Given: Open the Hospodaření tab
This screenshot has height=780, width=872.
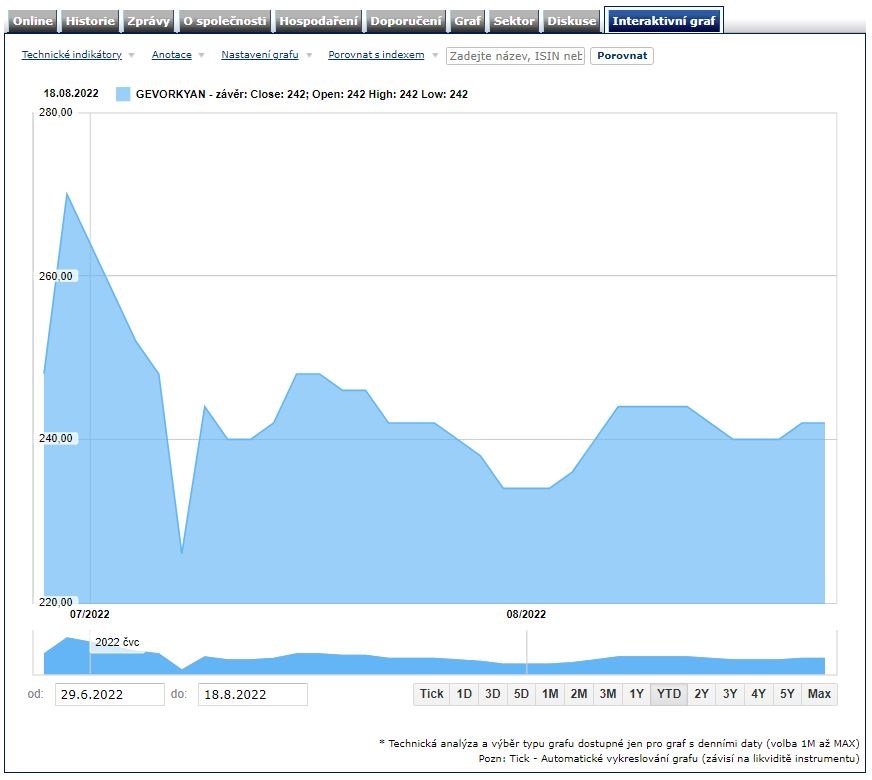Looking at the screenshot, I should (x=318, y=21).
